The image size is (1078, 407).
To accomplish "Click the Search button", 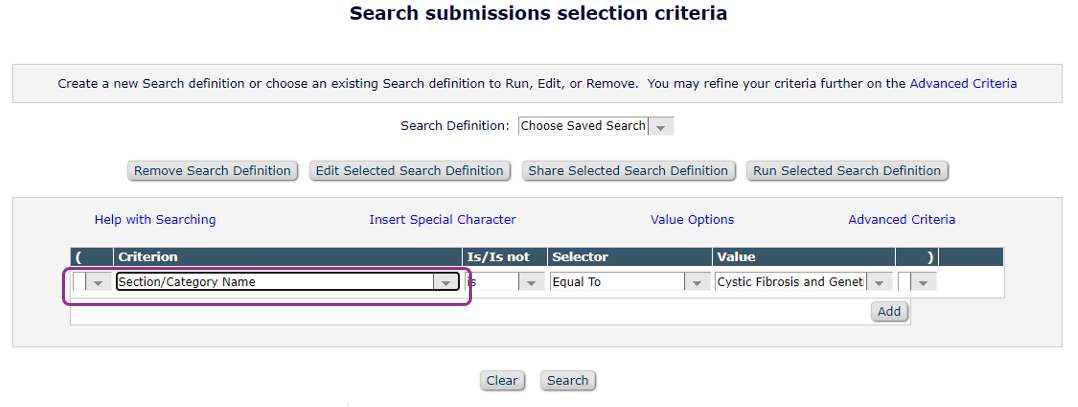I will tap(568, 381).
